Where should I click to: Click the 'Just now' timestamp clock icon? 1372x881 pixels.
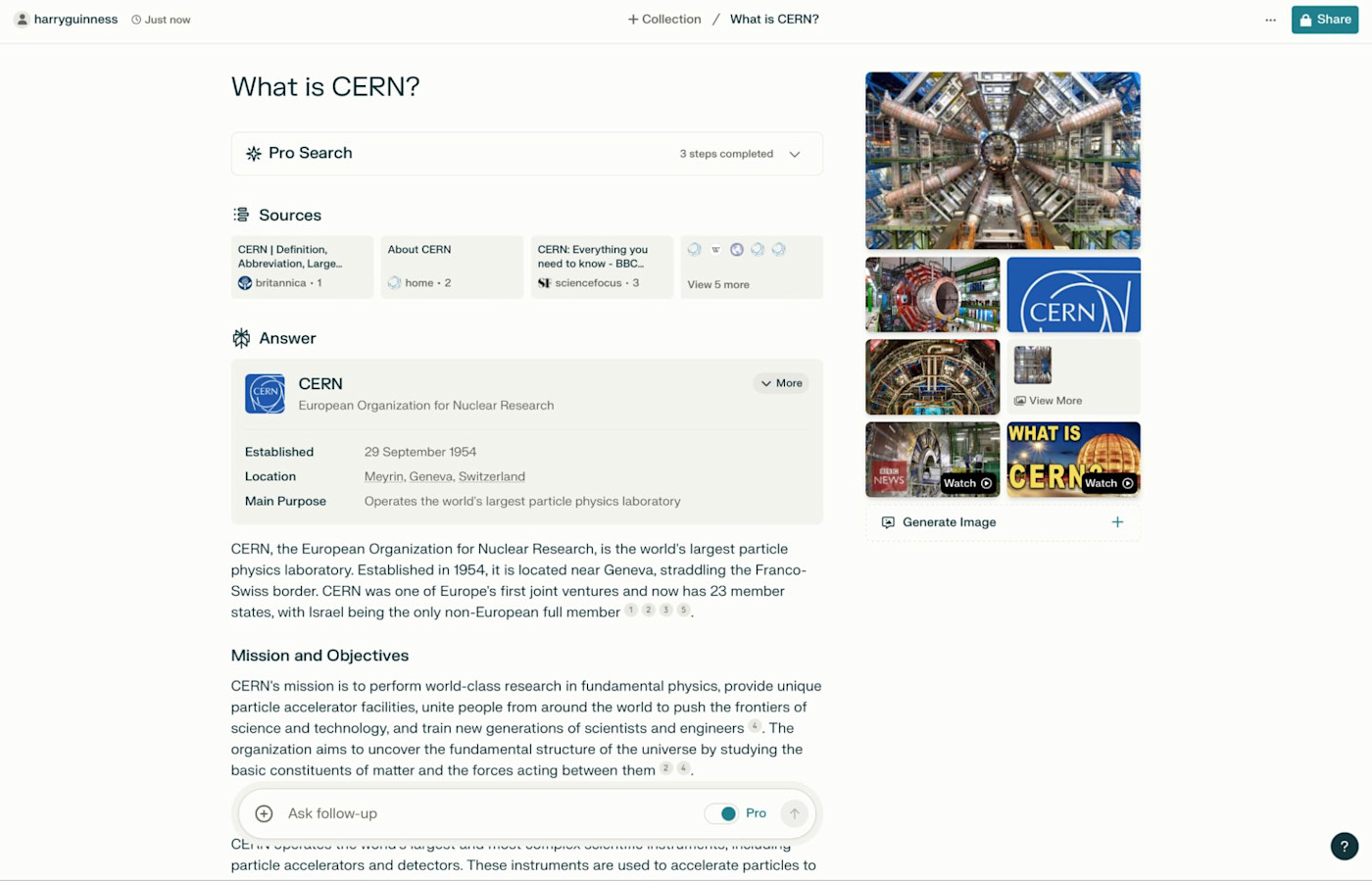pos(136,20)
